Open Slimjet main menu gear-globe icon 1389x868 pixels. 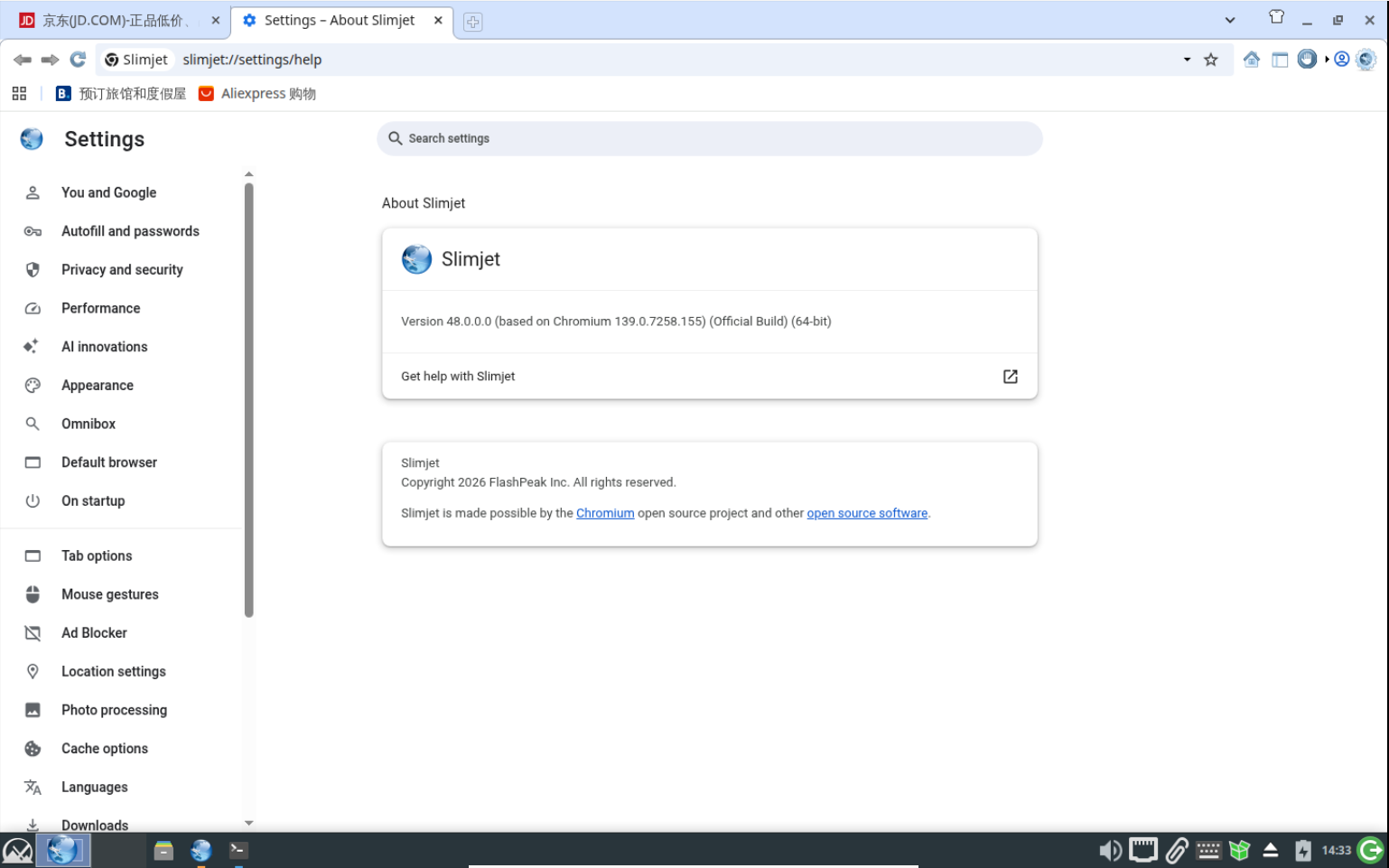click(1366, 60)
